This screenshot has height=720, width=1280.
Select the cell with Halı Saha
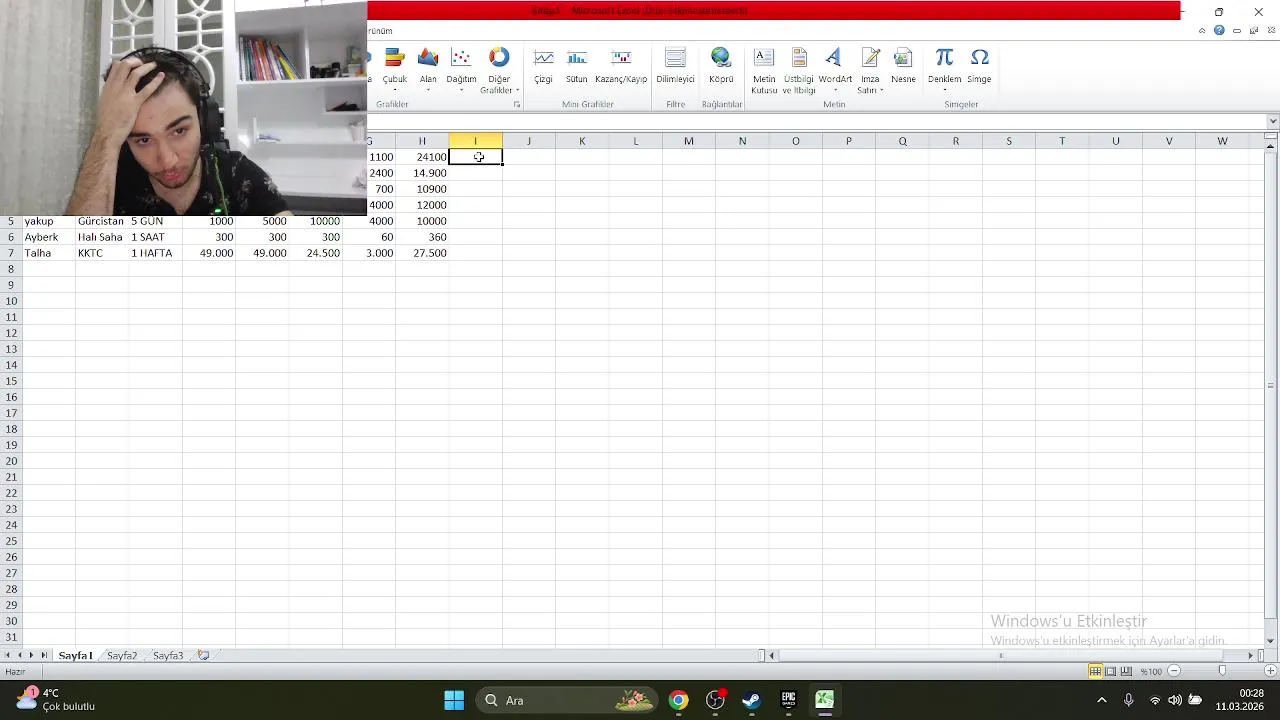102,237
